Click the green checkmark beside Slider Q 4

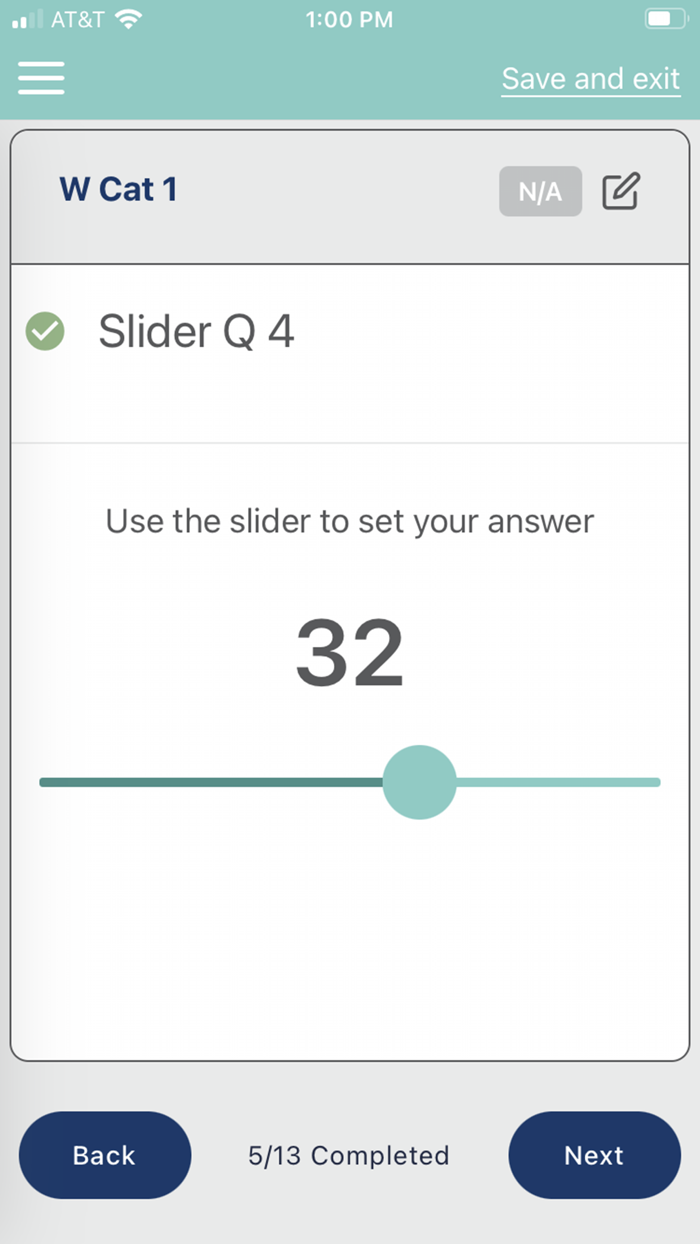tap(44, 331)
